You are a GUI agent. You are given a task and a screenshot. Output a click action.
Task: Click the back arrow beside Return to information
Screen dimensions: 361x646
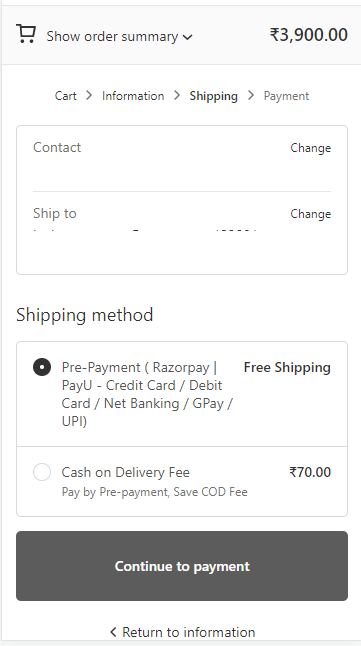(114, 632)
